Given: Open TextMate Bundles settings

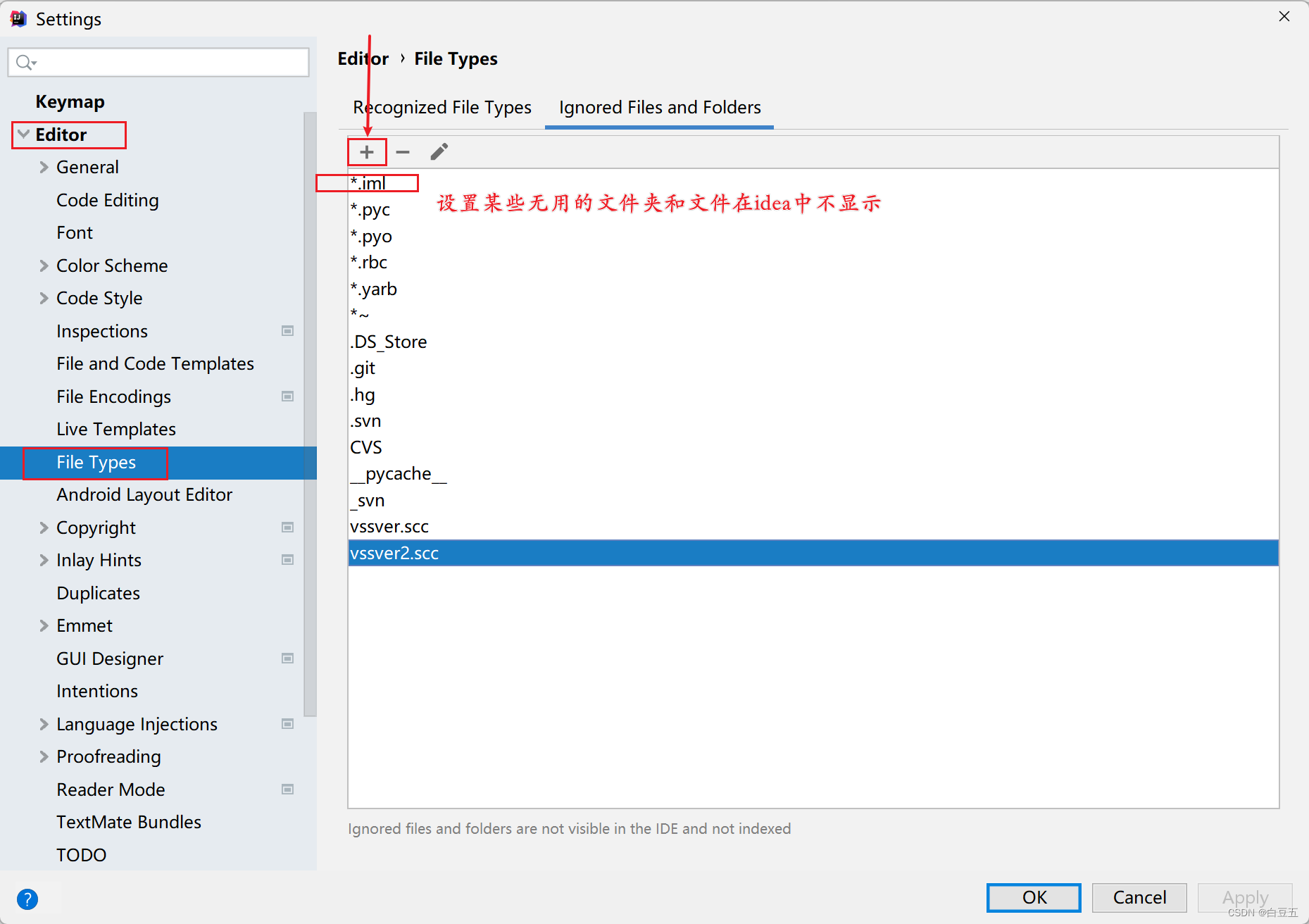Looking at the screenshot, I should (129, 822).
